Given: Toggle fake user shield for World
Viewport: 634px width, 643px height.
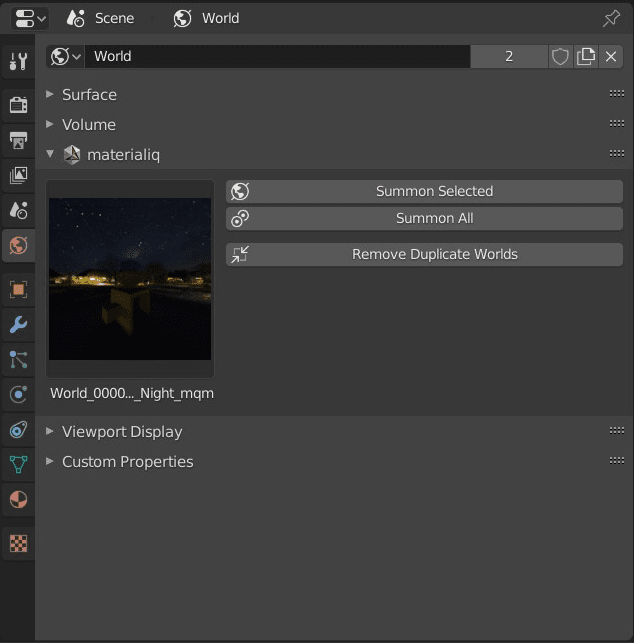Looking at the screenshot, I should 560,57.
